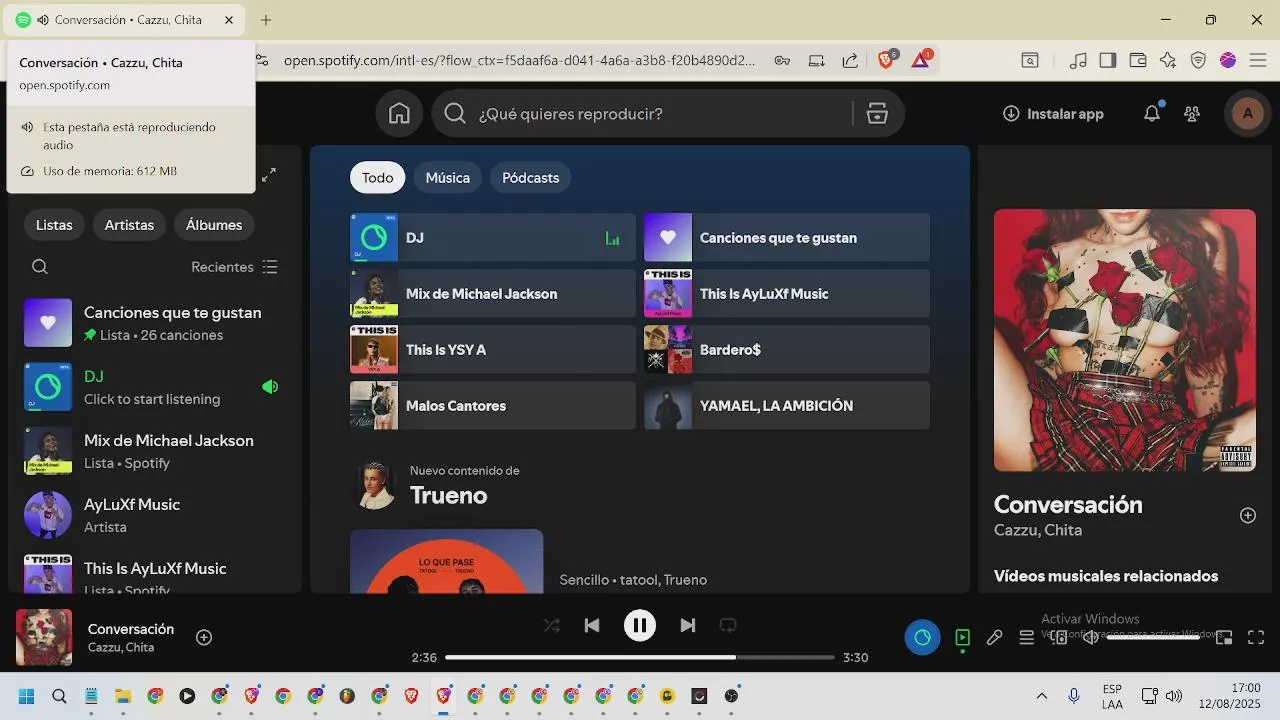Add Conversación to Liked Songs in player bar
Screen dimensions: 1280x720
tap(204, 637)
